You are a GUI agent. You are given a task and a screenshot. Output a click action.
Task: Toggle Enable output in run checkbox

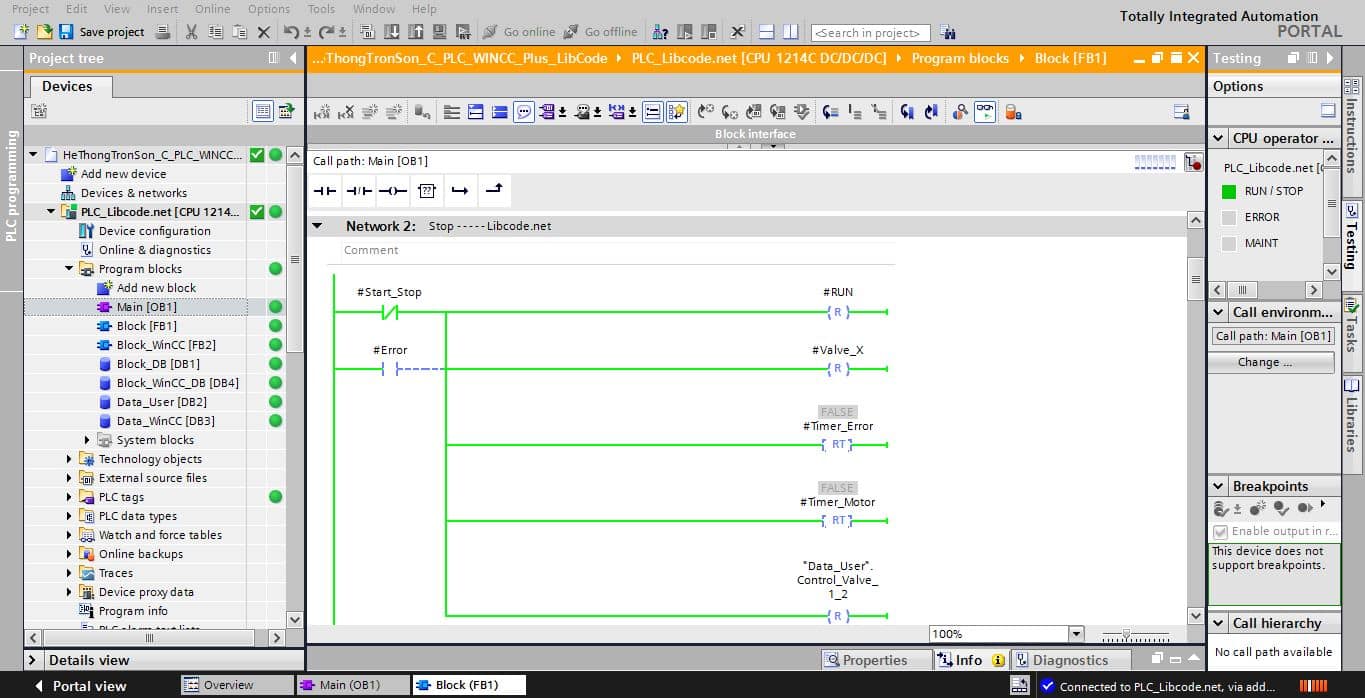tap(1220, 532)
